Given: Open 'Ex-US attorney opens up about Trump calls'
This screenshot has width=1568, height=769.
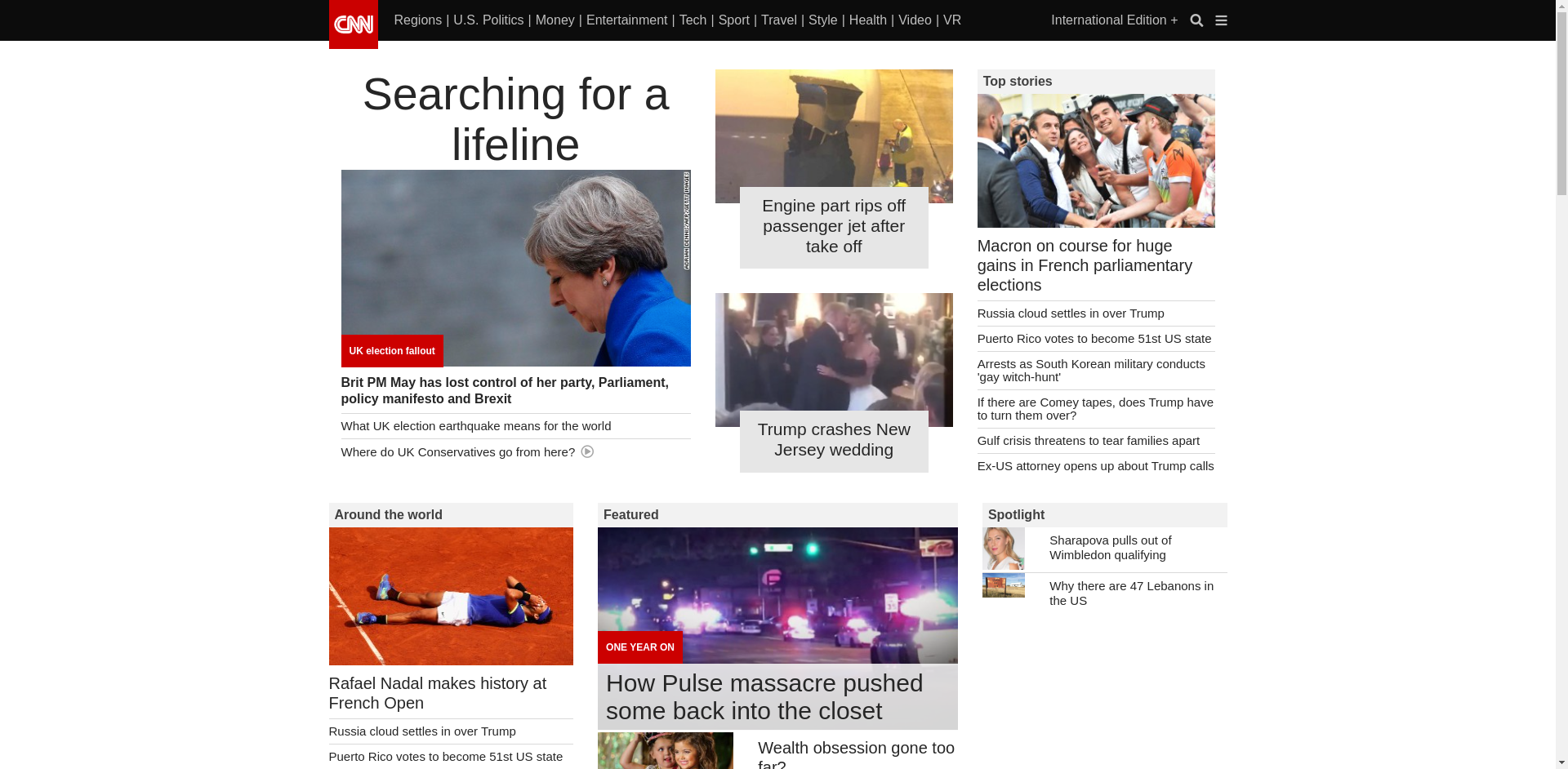Looking at the screenshot, I should (x=1096, y=466).
